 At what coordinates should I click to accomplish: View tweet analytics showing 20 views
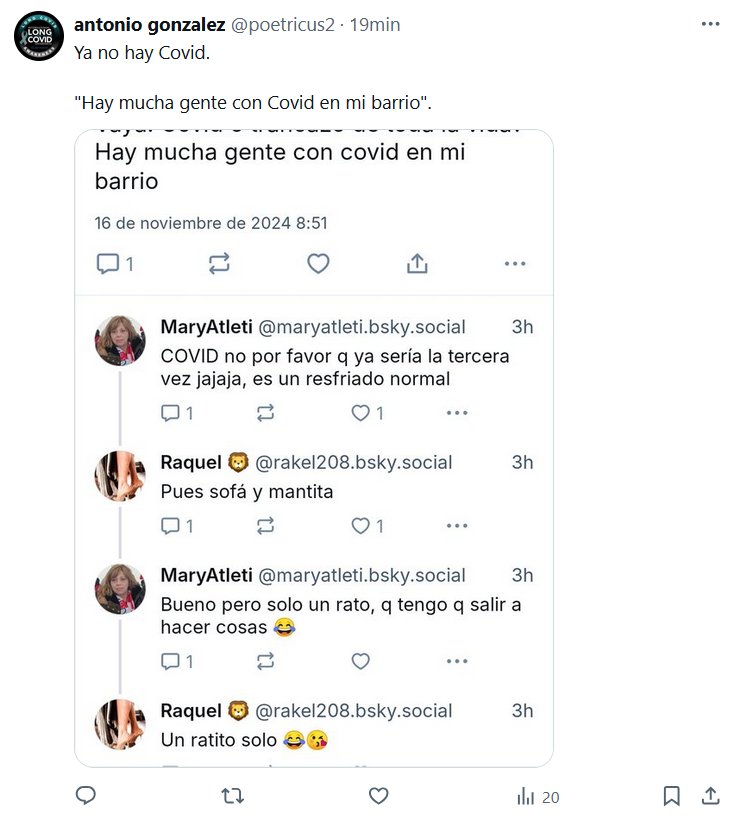pyautogui.click(x=537, y=796)
